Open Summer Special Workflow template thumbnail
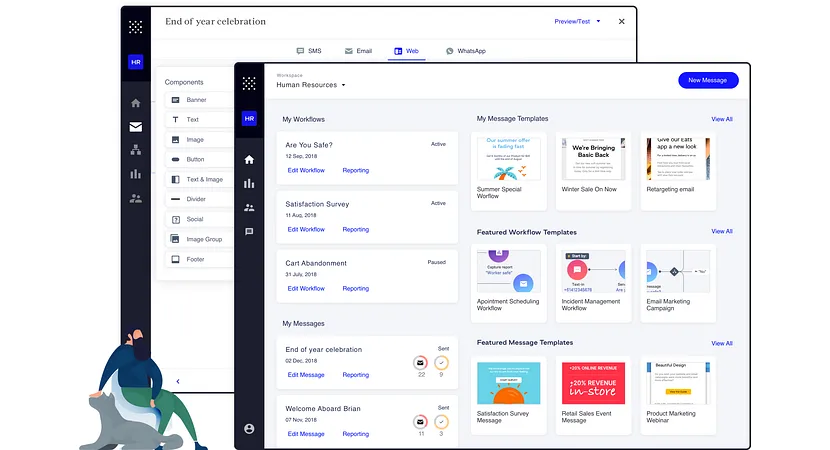830x450 pixels. pyautogui.click(x=509, y=159)
